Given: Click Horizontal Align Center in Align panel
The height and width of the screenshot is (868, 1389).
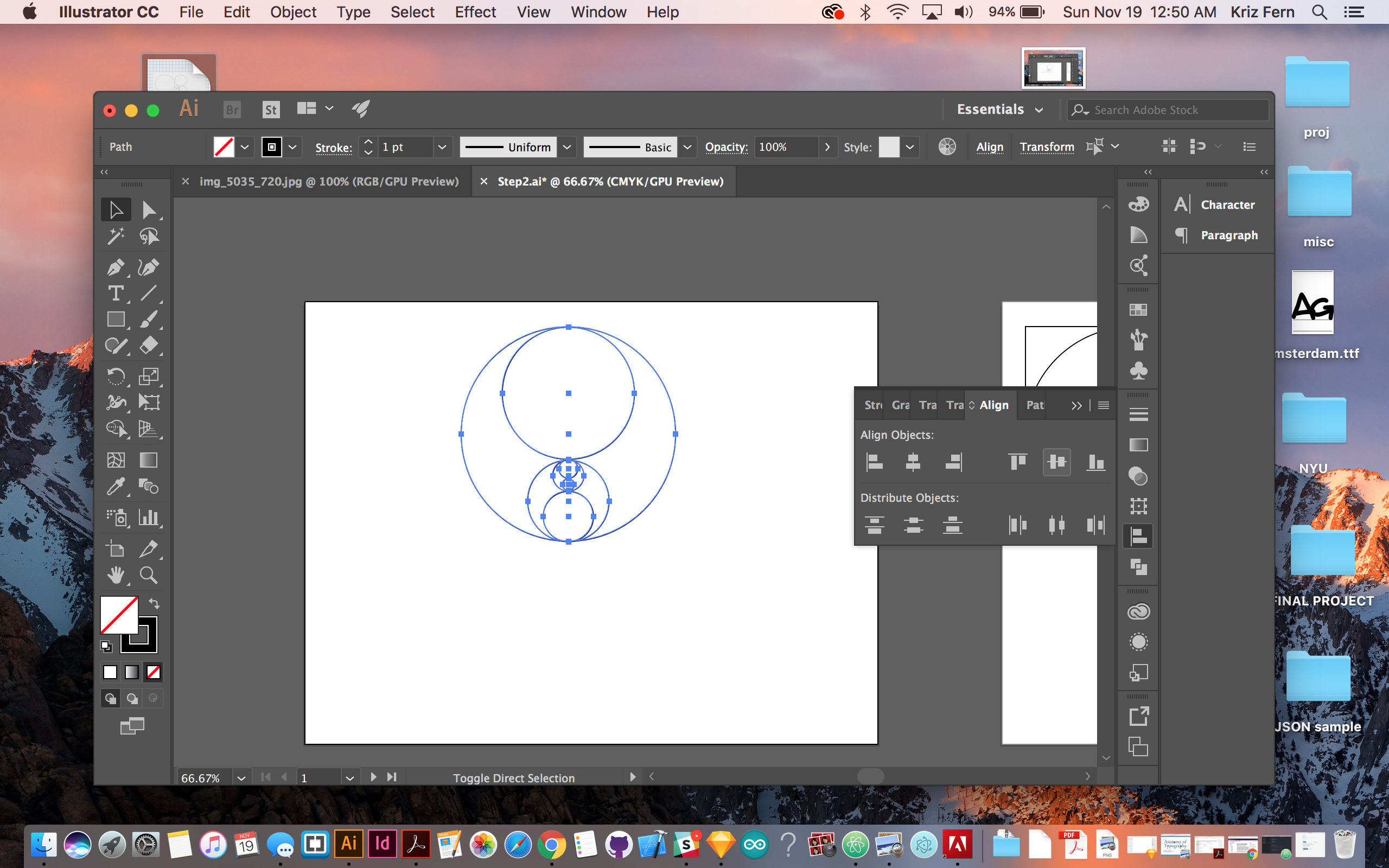Looking at the screenshot, I should 913,462.
